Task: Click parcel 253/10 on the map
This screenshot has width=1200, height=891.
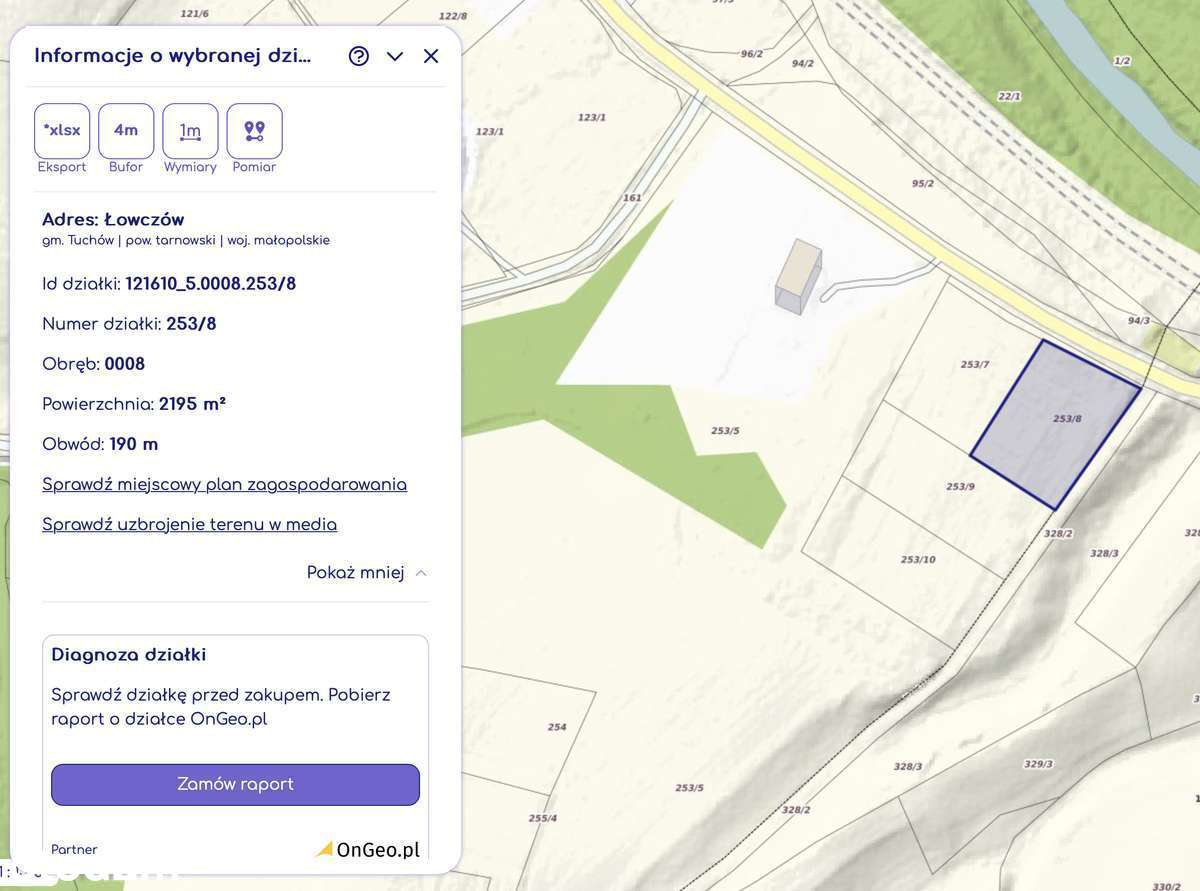Action: 917,560
